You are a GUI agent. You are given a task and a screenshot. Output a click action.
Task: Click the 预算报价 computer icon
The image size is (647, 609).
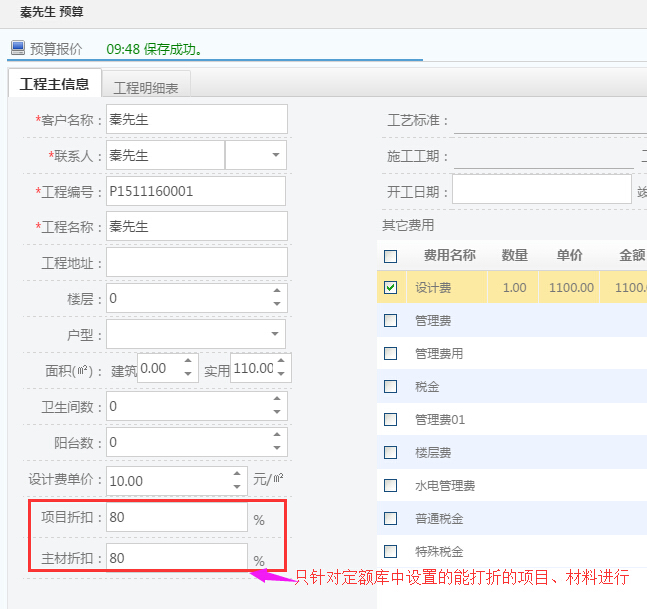pyautogui.click(x=17, y=48)
